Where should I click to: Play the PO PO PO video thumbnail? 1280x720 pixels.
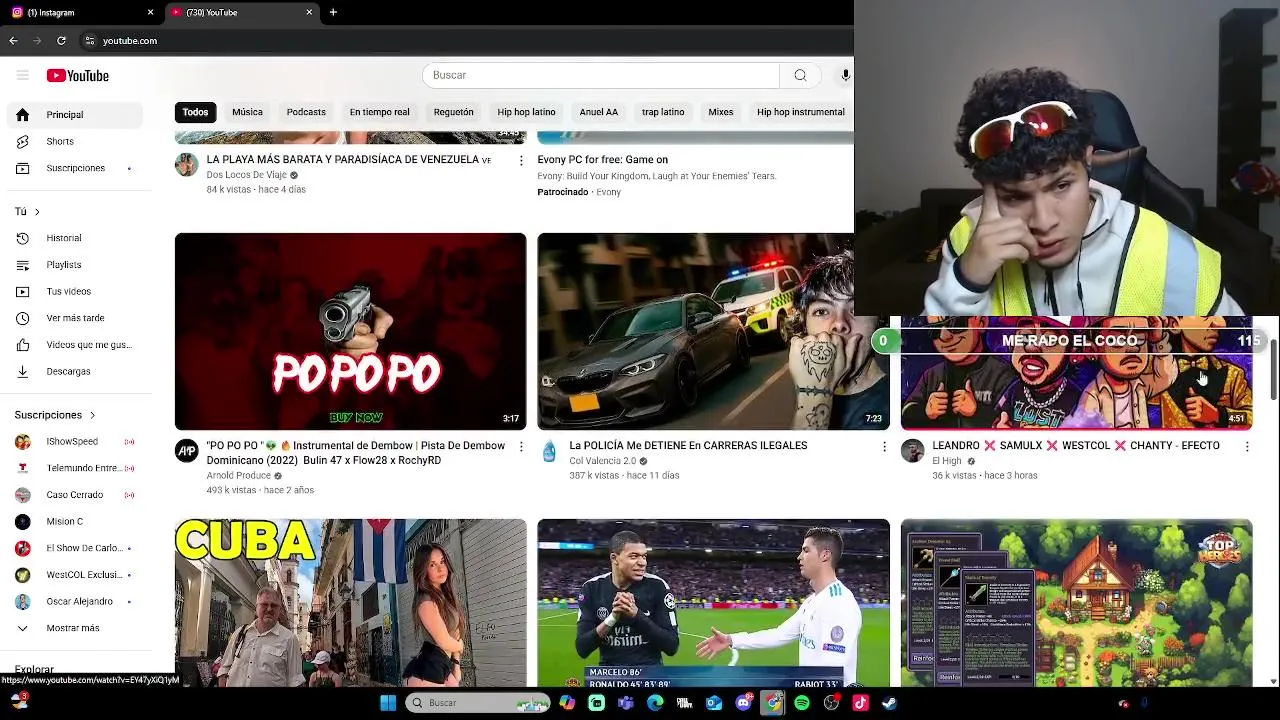(350, 332)
